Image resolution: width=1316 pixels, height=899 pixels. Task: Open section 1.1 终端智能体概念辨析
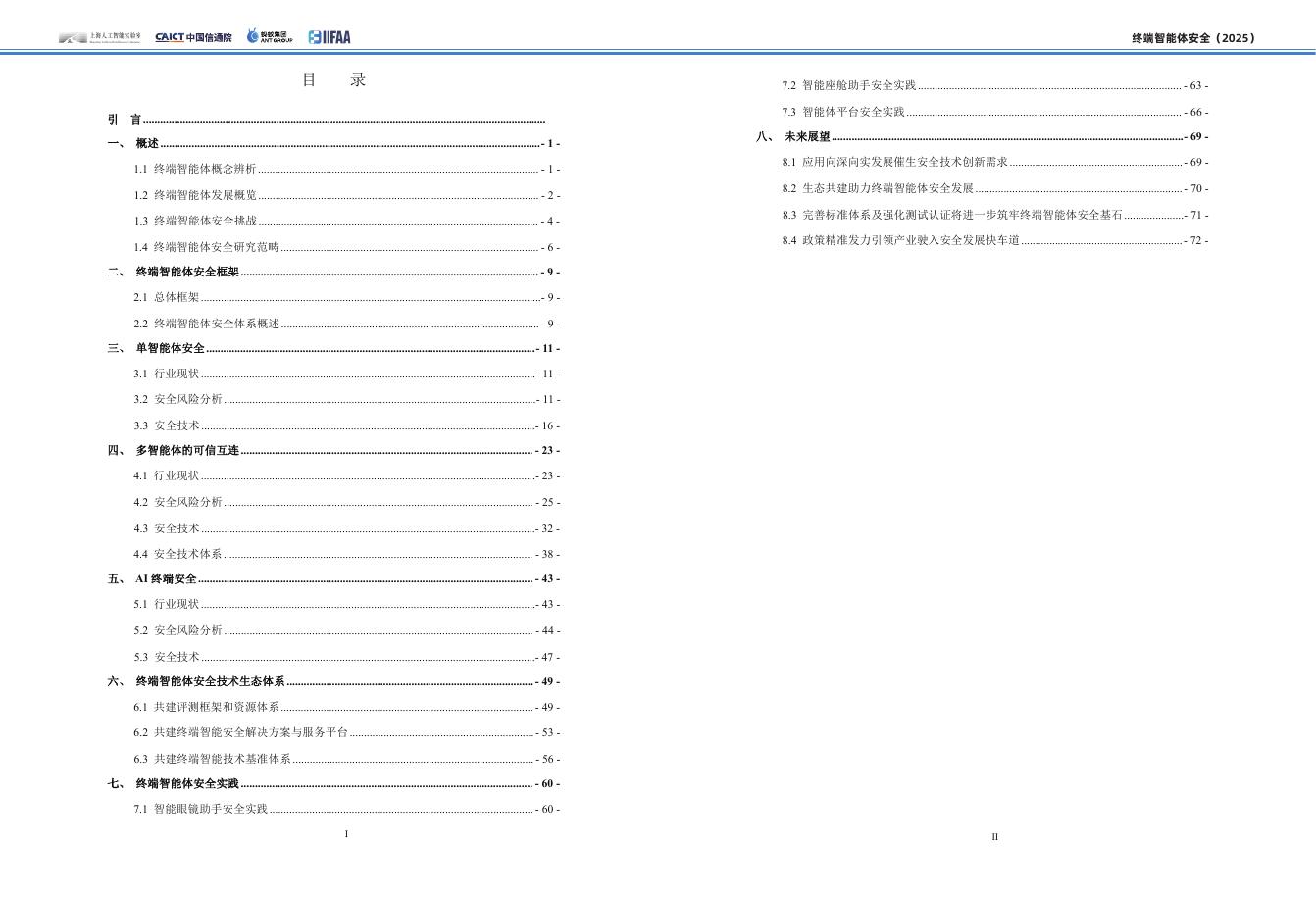(x=347, y=169)
